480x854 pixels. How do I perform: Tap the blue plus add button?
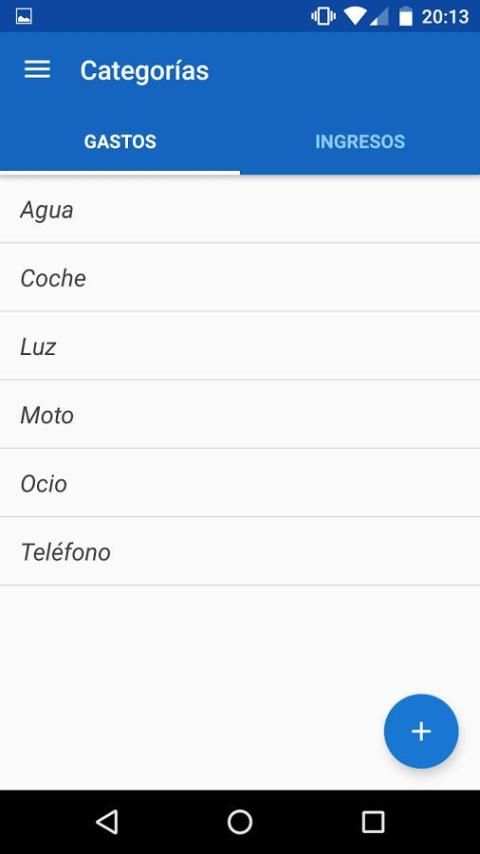click(421, 731)
